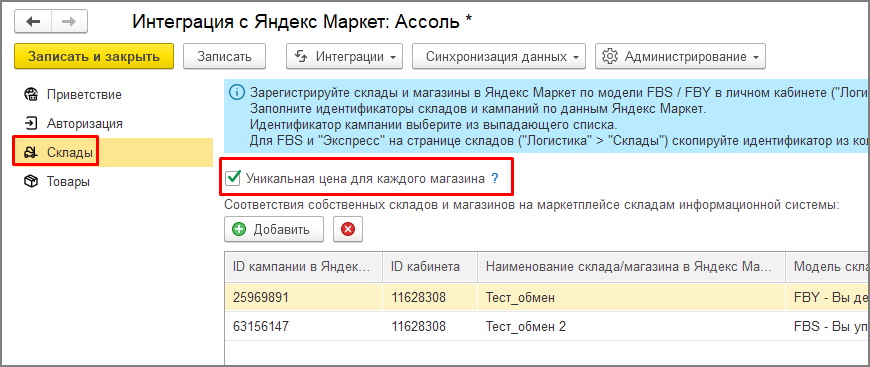Select the Тест_обмен name cell

click(631, 298)
